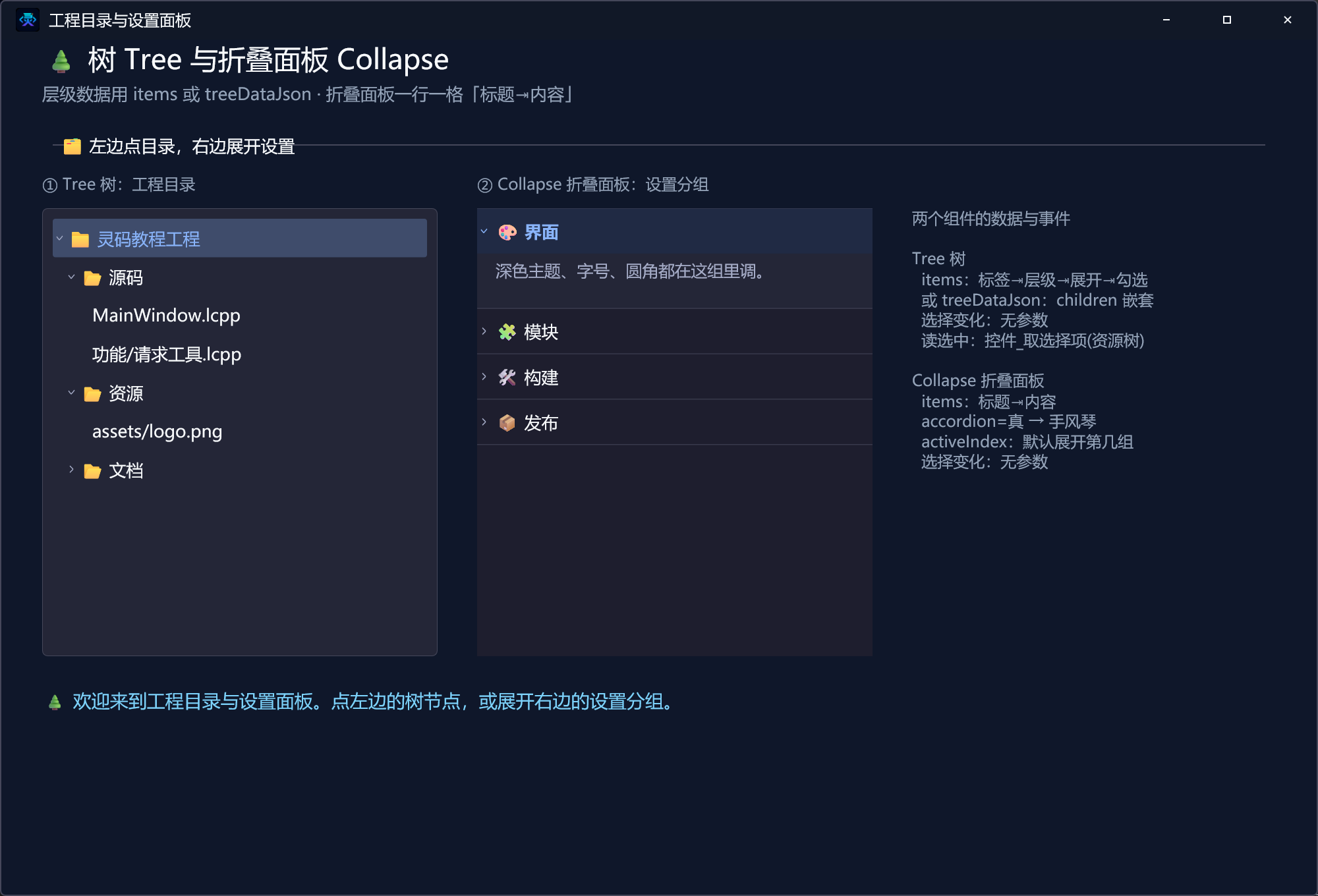The width and height of the screenshot is (1318, 896).
Task: Expand the 构建 panel chevron
Action: point(484,376)
